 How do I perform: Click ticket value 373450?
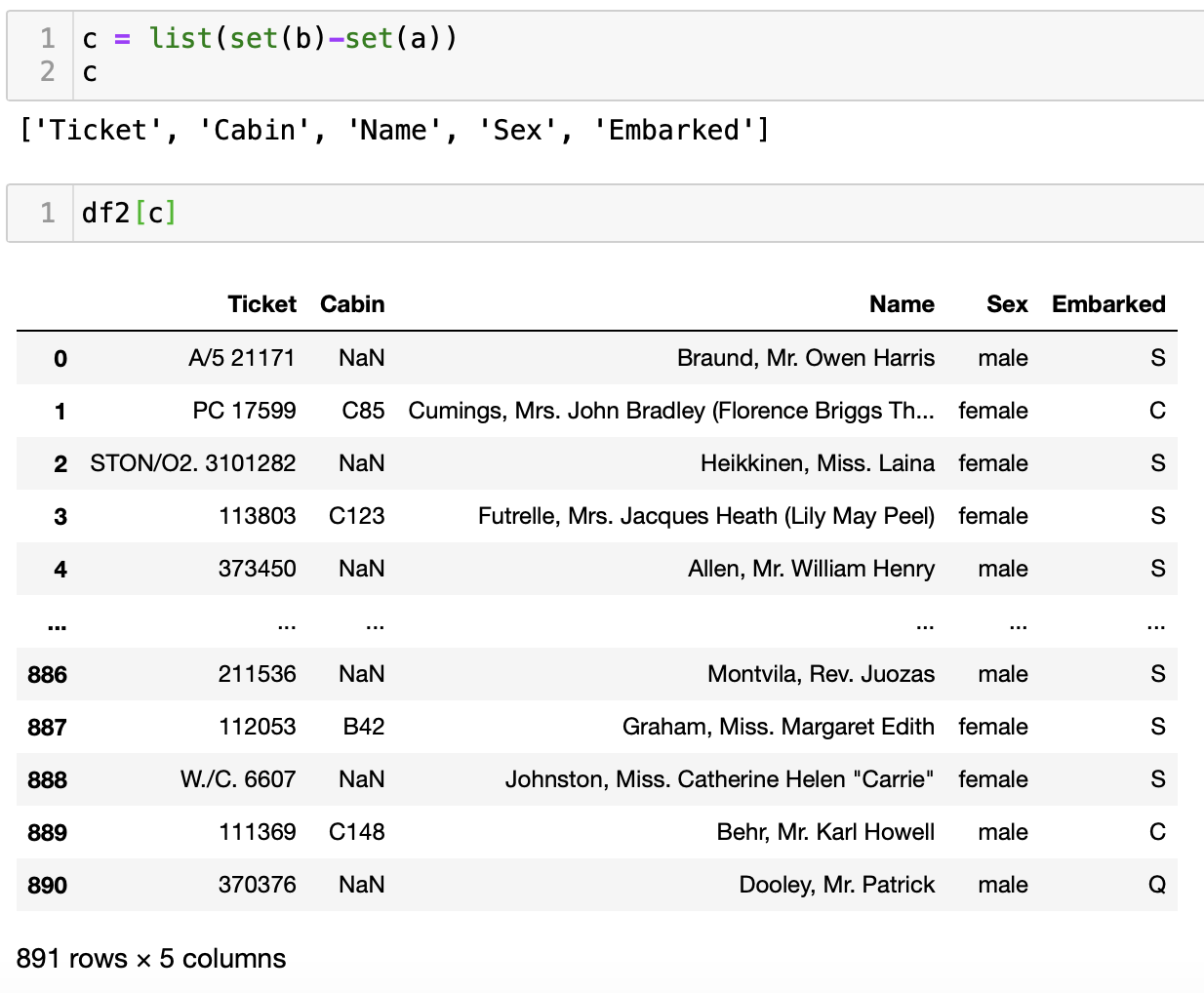pyautogui.click(x=258, y=569)
